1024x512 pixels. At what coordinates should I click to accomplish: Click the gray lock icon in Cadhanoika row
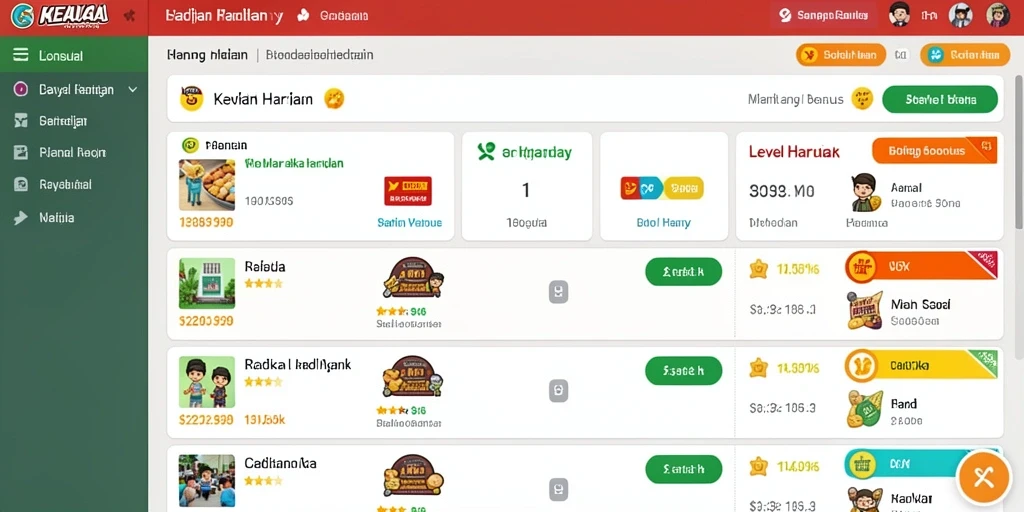pos(558,489)
